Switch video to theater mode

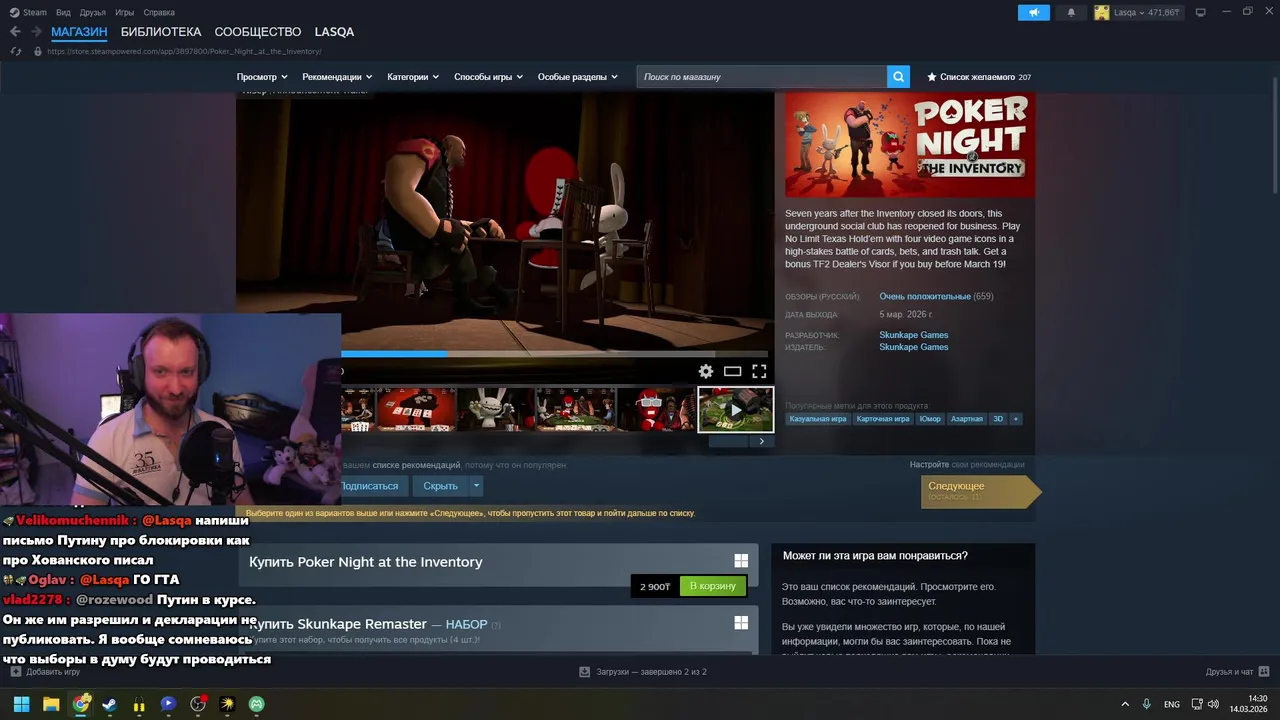click(x=733, y=371)
